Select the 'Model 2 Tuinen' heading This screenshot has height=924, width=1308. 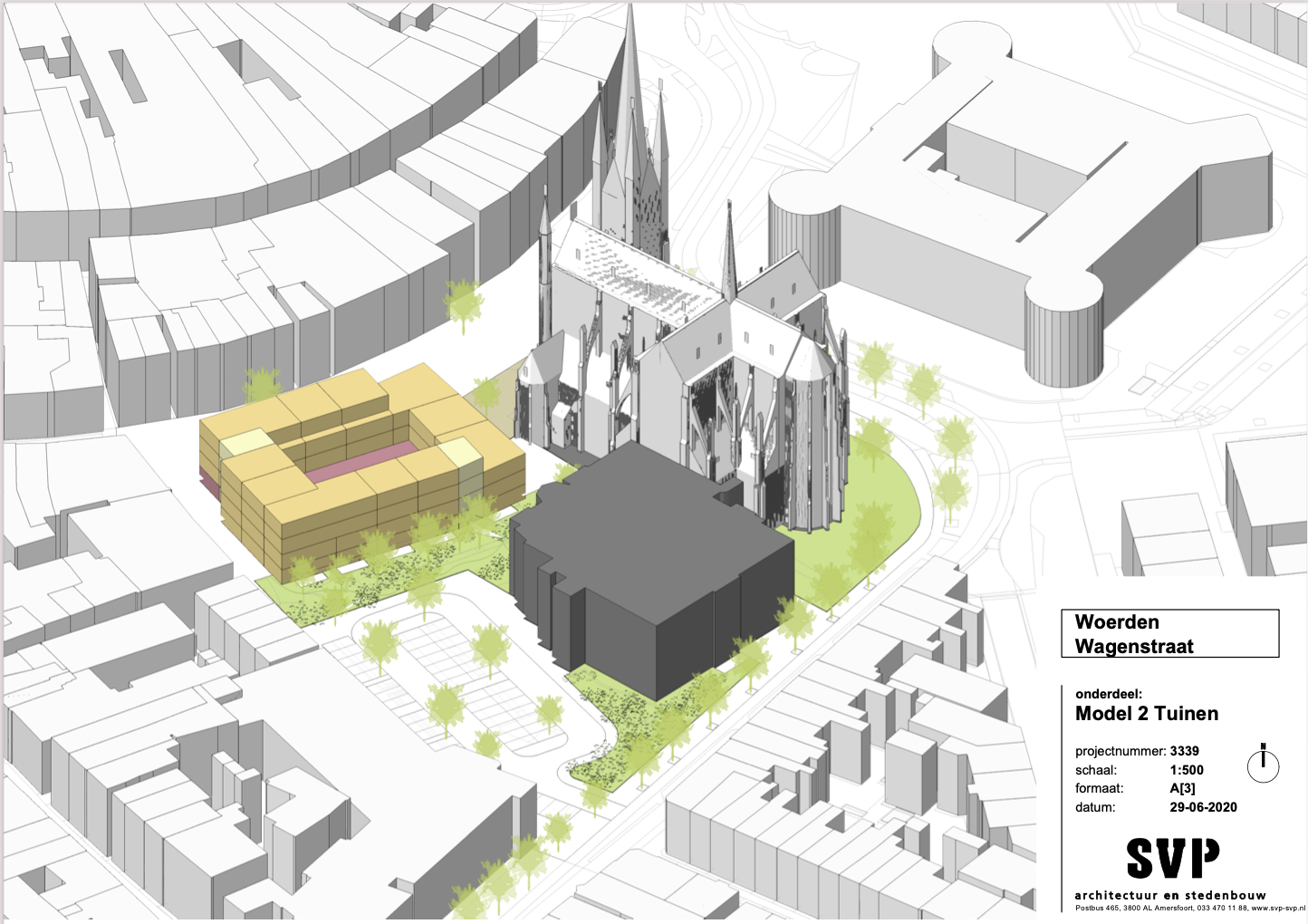click(x=1147, y=713)
